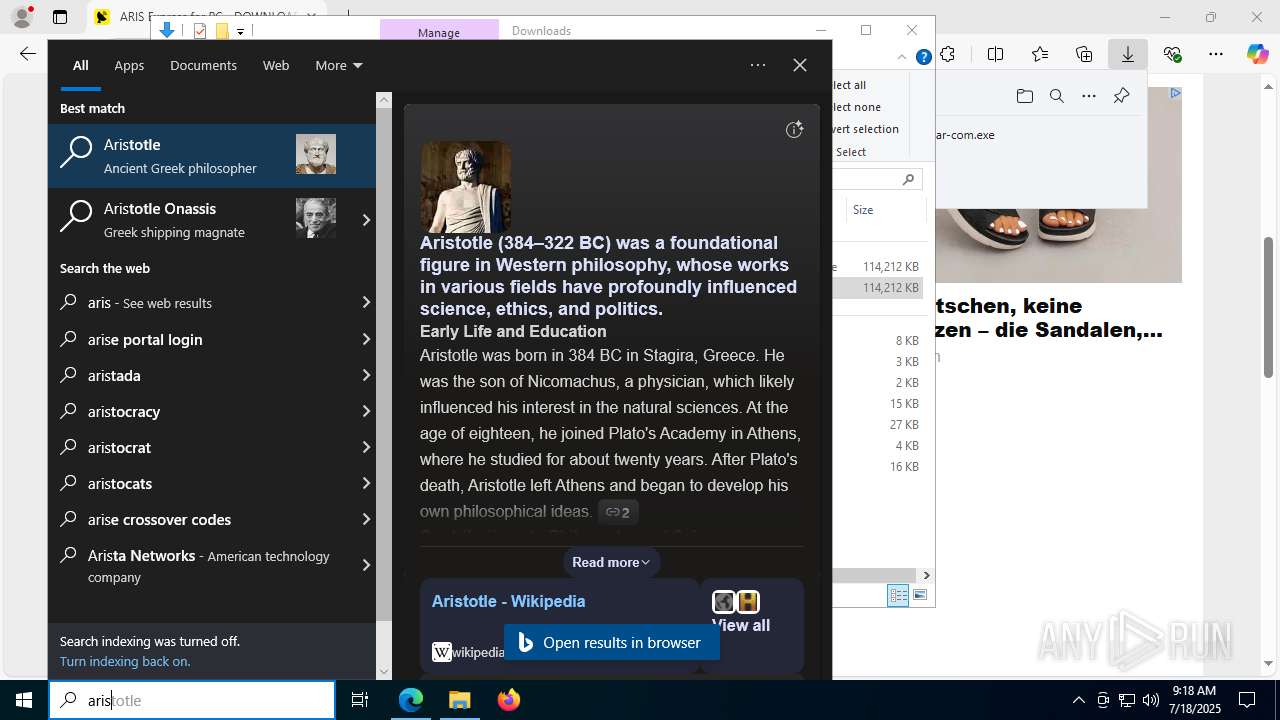Click View all images link
The image size is (1280, 720).
pos(740,625)
